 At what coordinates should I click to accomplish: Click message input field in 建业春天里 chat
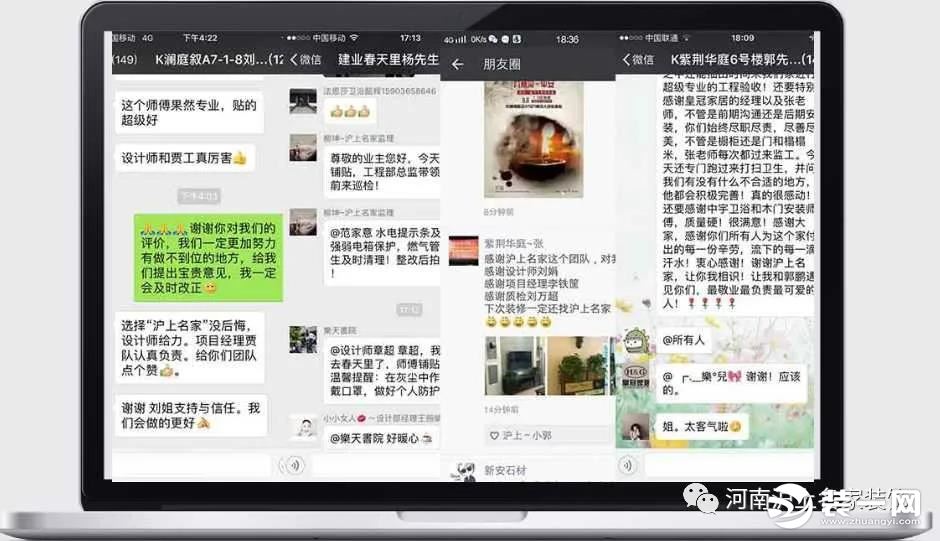tap(376, 465)
